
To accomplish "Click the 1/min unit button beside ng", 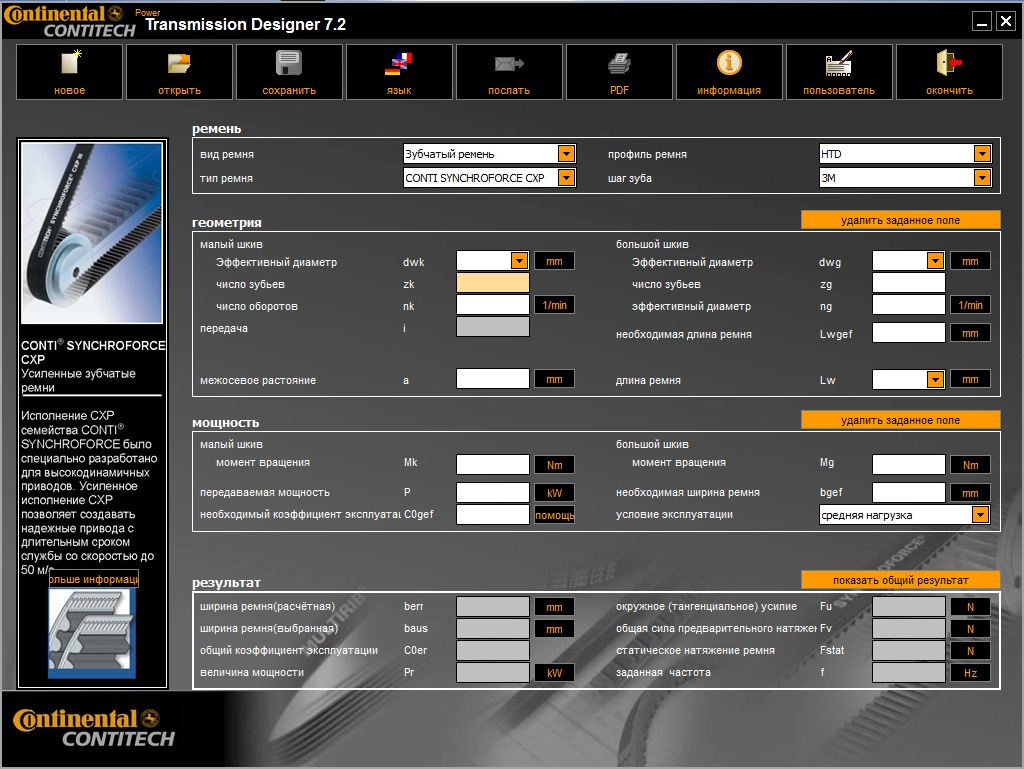I will [x=970, y=305].
